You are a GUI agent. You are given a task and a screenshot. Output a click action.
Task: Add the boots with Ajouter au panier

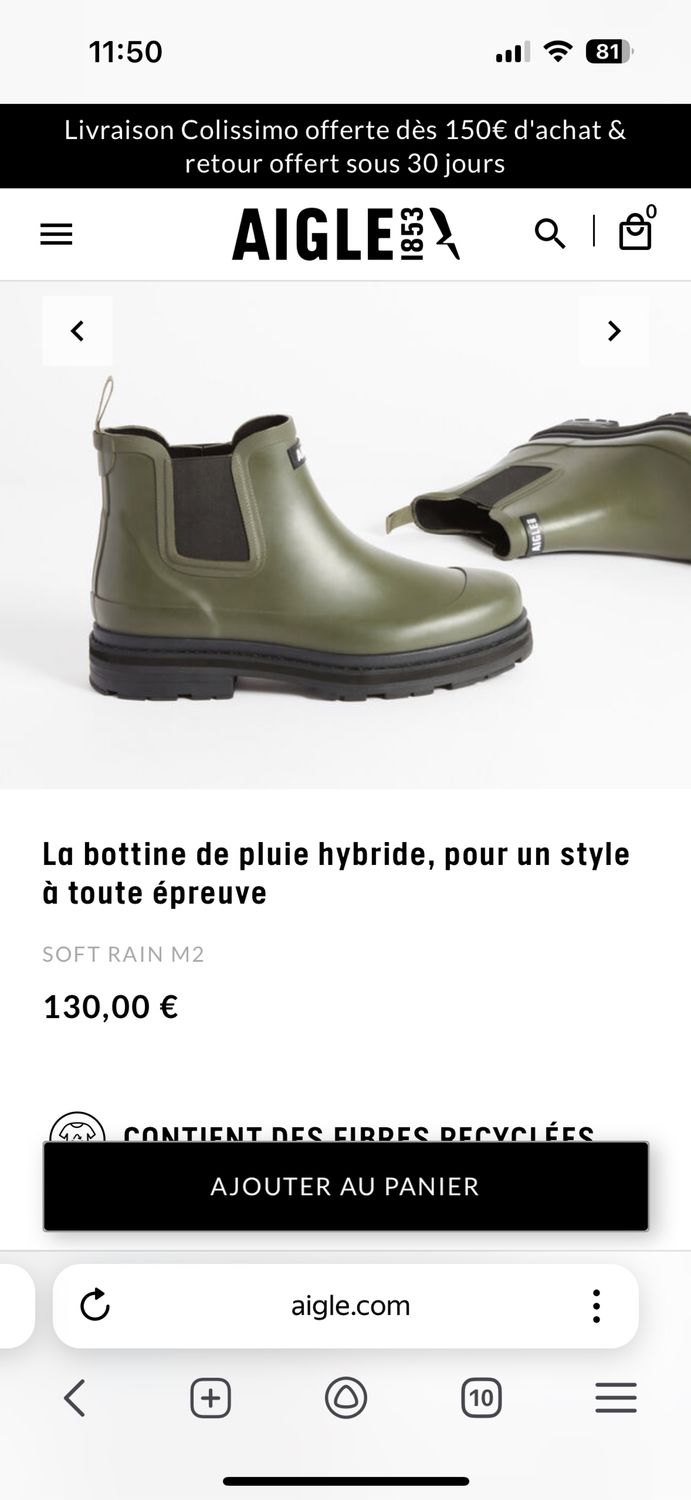click(346, 1186)
